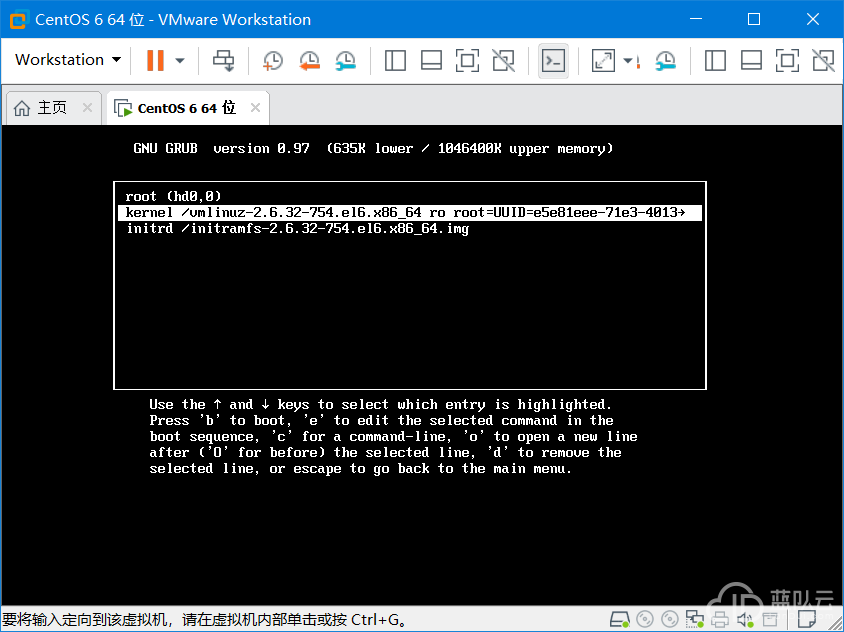Toggle the Unity mode icon beside console view
This screenshot has height=632, width=844.
pos(504,60)
